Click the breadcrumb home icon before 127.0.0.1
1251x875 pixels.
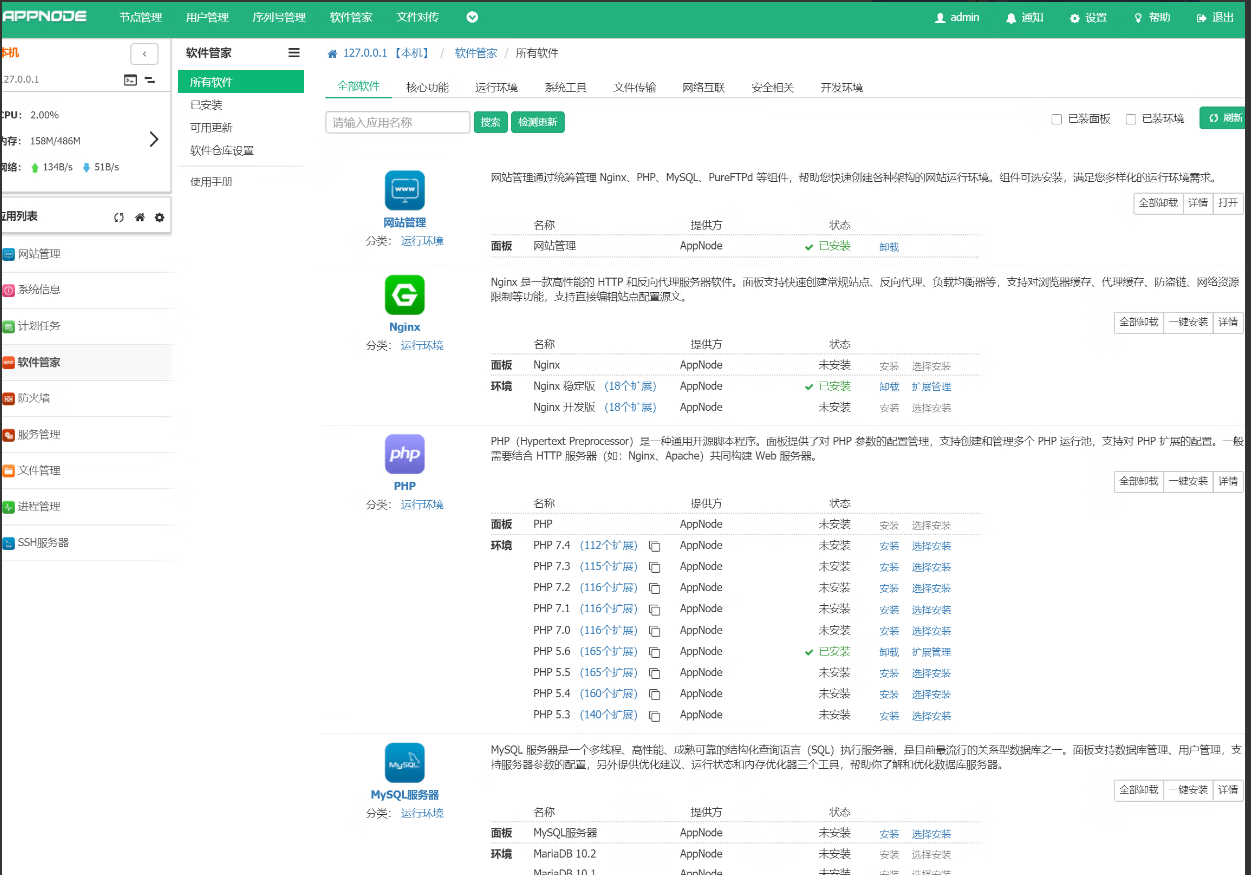pyautogui.click(x=332, y=53)
